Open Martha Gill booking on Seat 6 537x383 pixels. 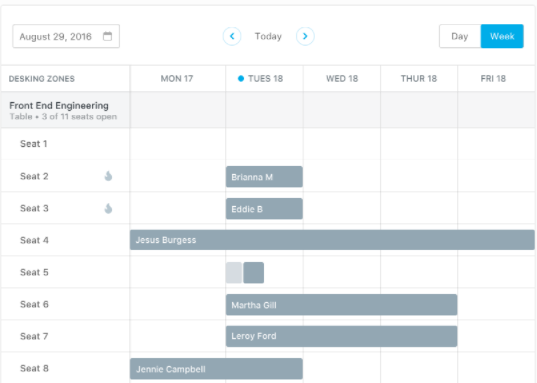pyautogui.click(x=341, y=305)
